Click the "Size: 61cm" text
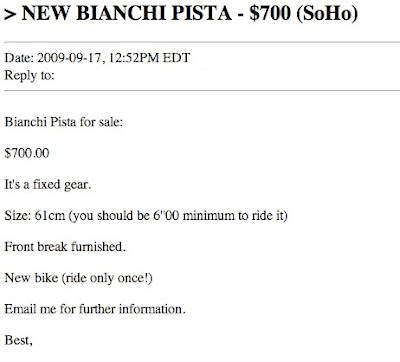This screenshot has width=400, height=362. coord(35,216)
